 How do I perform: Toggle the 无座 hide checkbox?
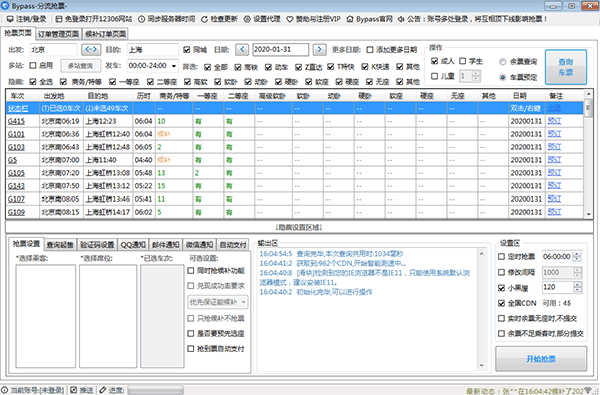click(x=369, y=82)
